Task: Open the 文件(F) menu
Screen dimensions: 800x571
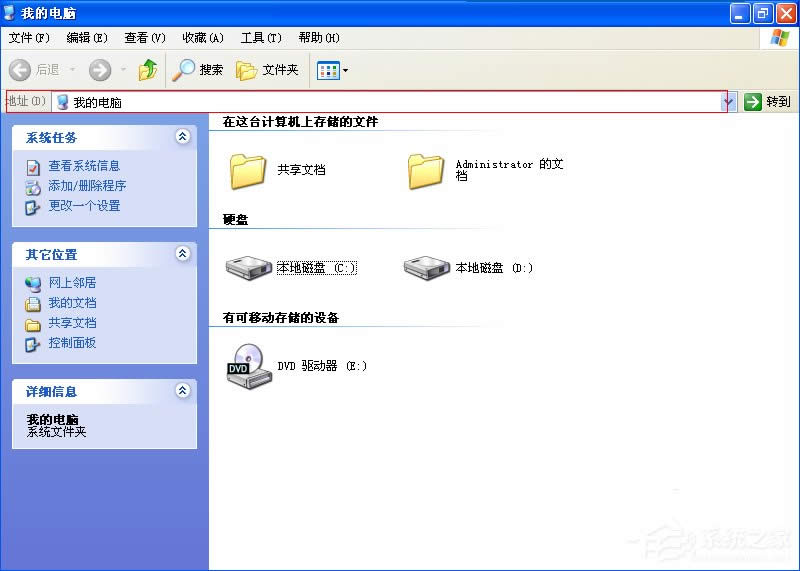Action: (x=29, y=38)
